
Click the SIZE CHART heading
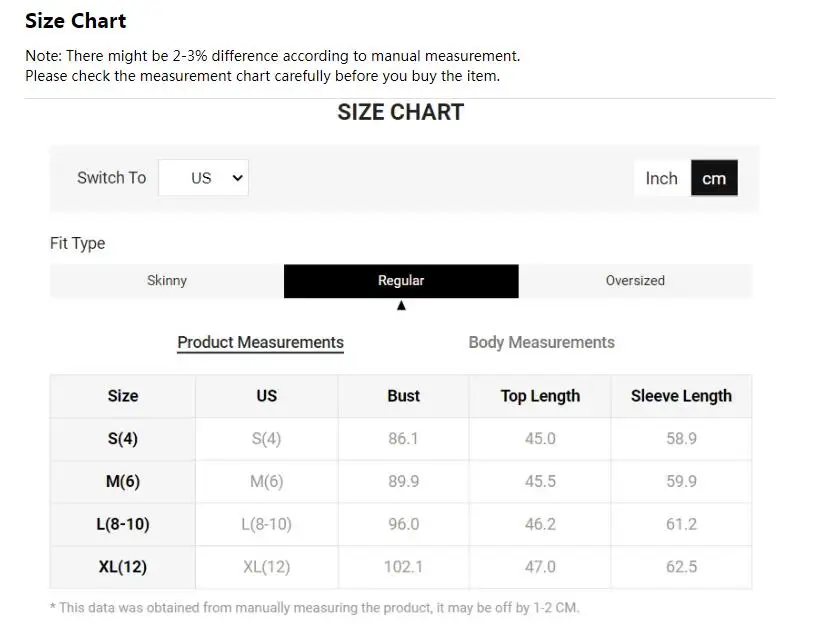(x=400, y=112)
